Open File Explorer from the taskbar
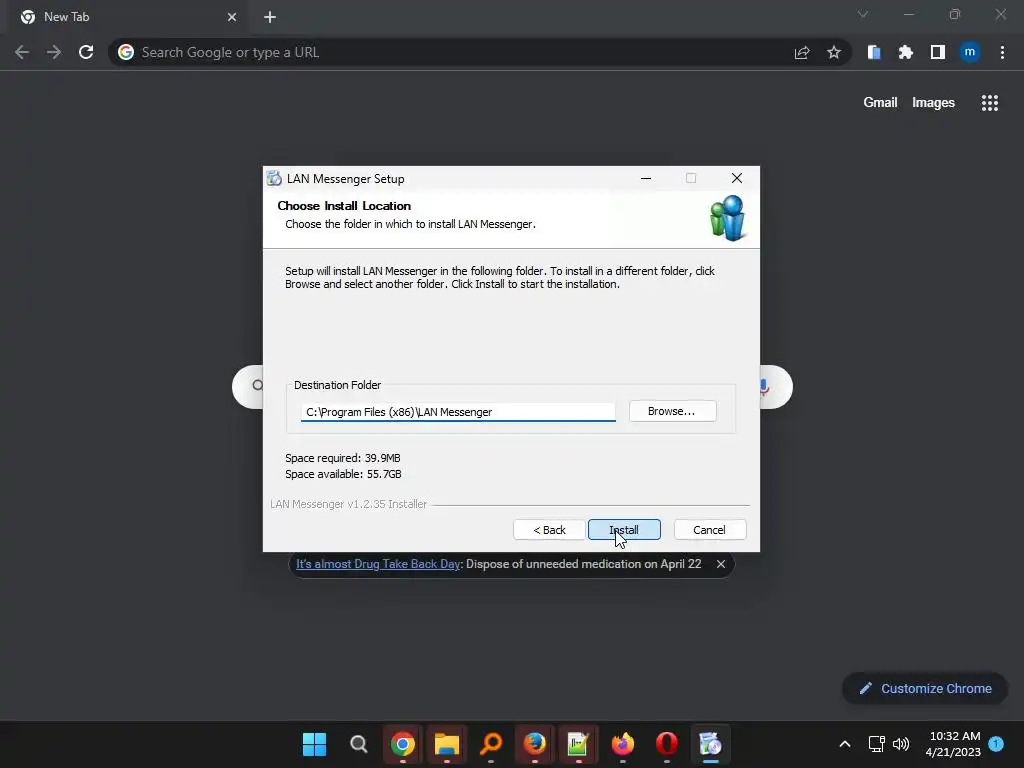Viewport: 1024px width, 768px height. point(447,744)
